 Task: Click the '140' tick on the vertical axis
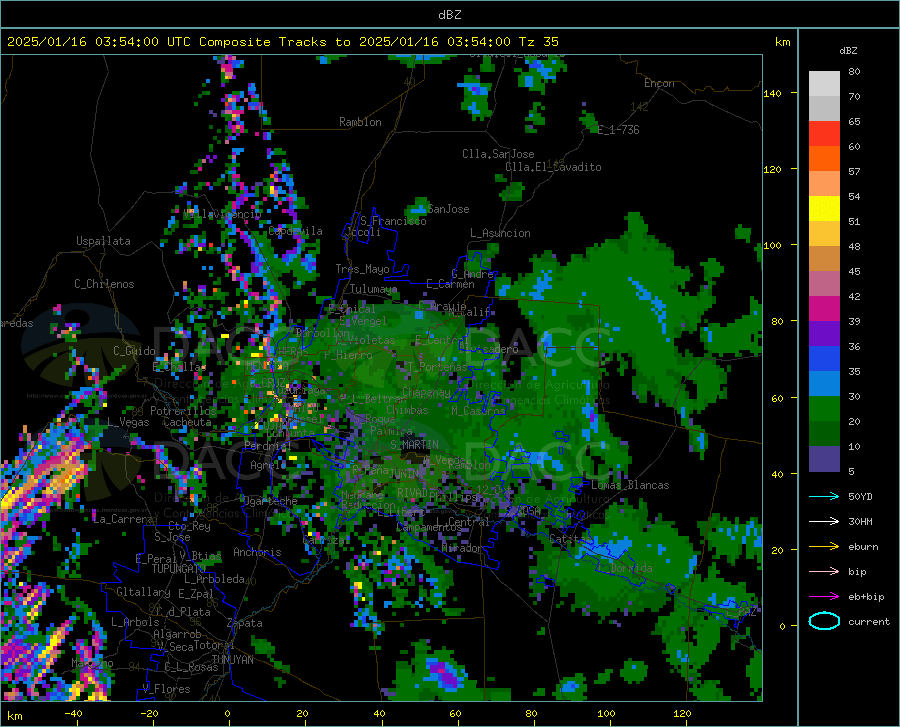click(x=772, y=93)
